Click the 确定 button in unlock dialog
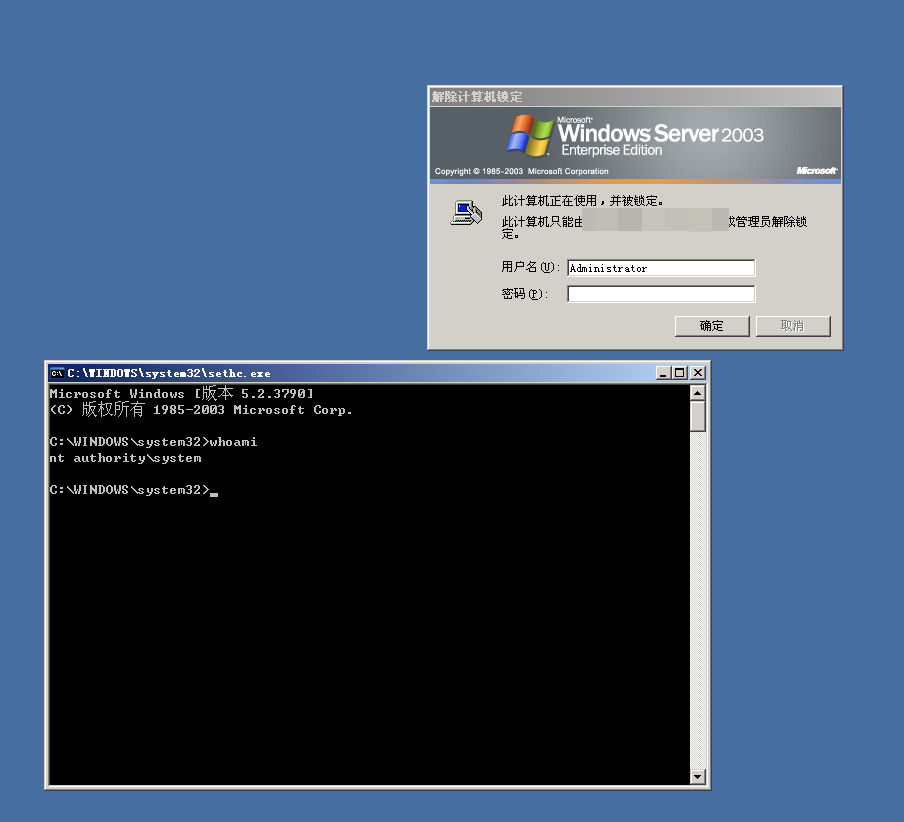This screenshot has height=822, width=904. point(712,326)
